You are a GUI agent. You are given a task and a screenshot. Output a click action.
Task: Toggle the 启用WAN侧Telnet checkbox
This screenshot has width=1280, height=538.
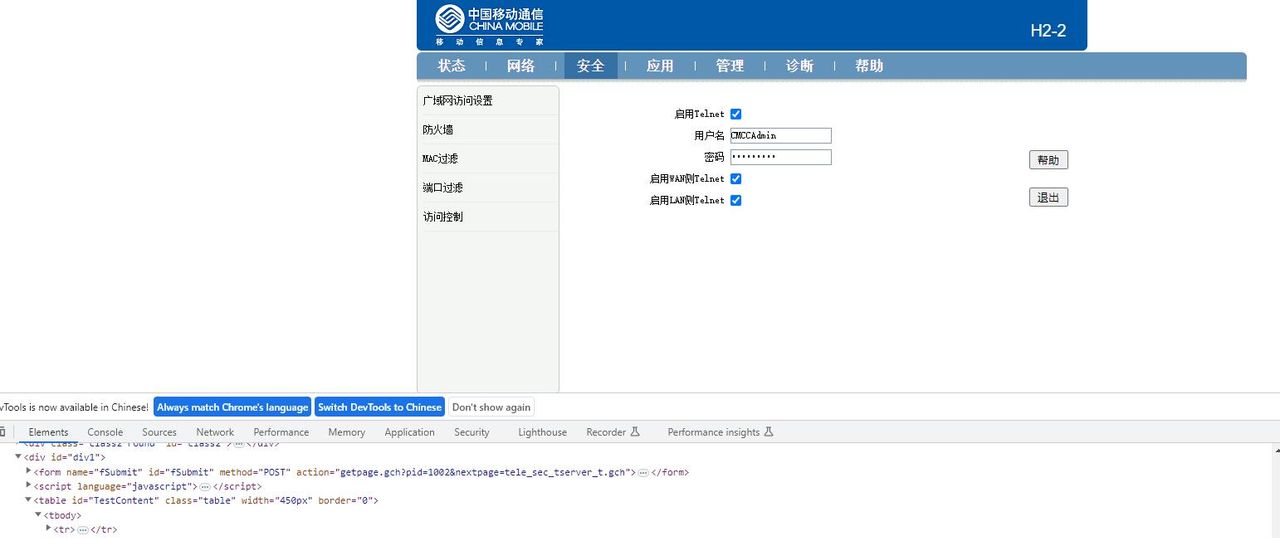(736, 179)
